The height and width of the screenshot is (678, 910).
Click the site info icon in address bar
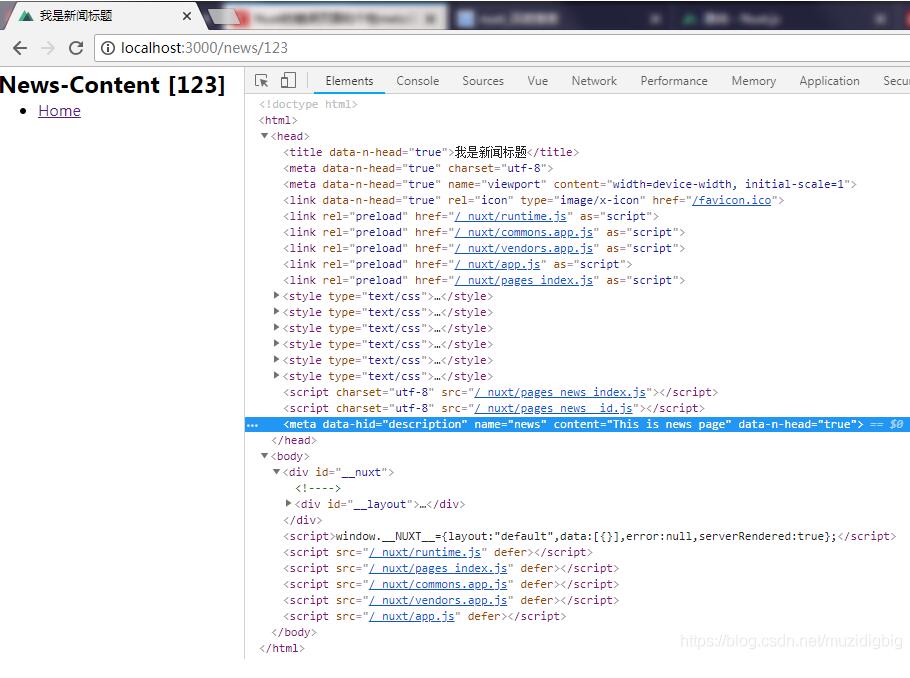coord(108,48)
